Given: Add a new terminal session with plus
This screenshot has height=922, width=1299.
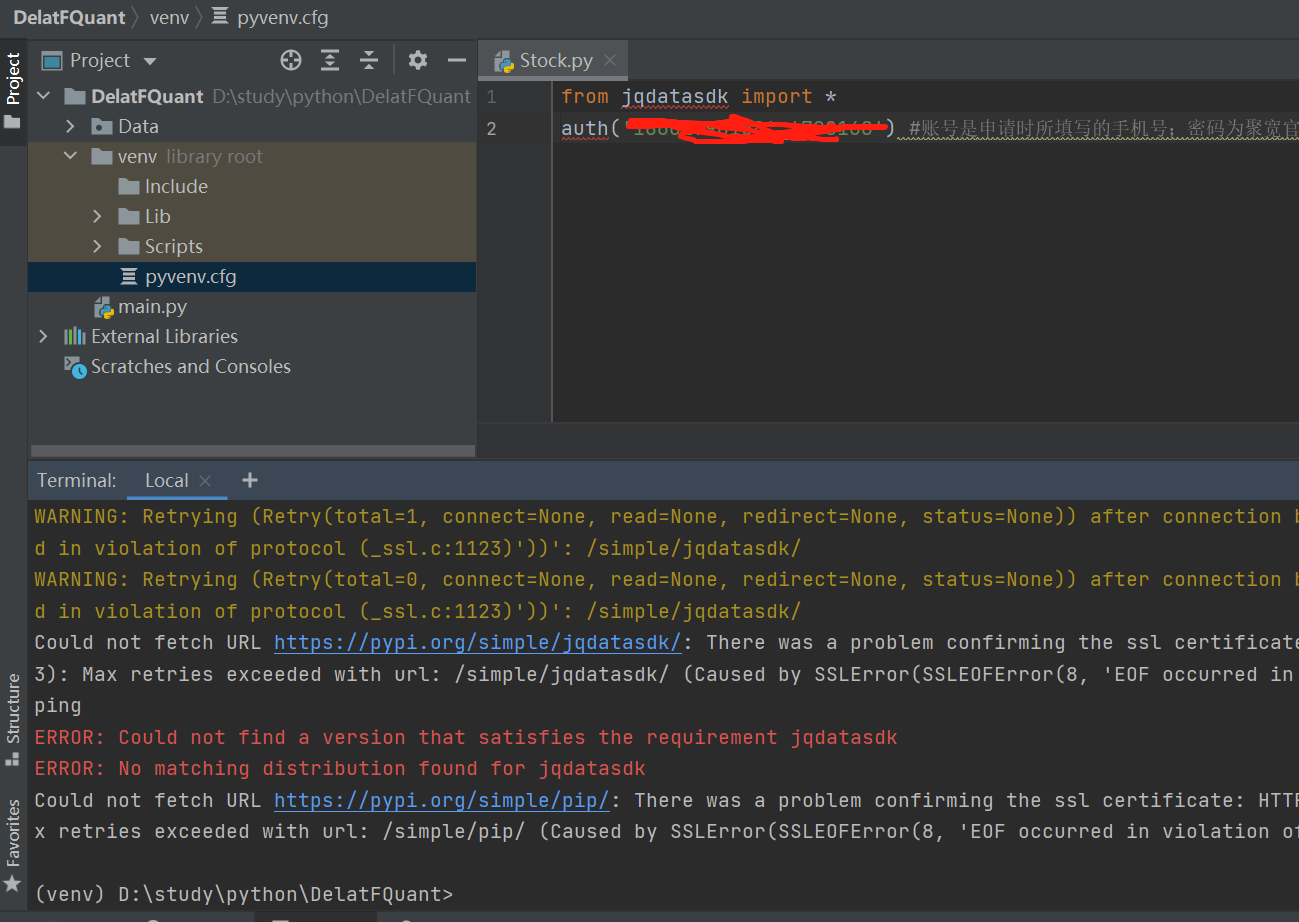Looking at the screenshot, I should (x=250, y=481).
